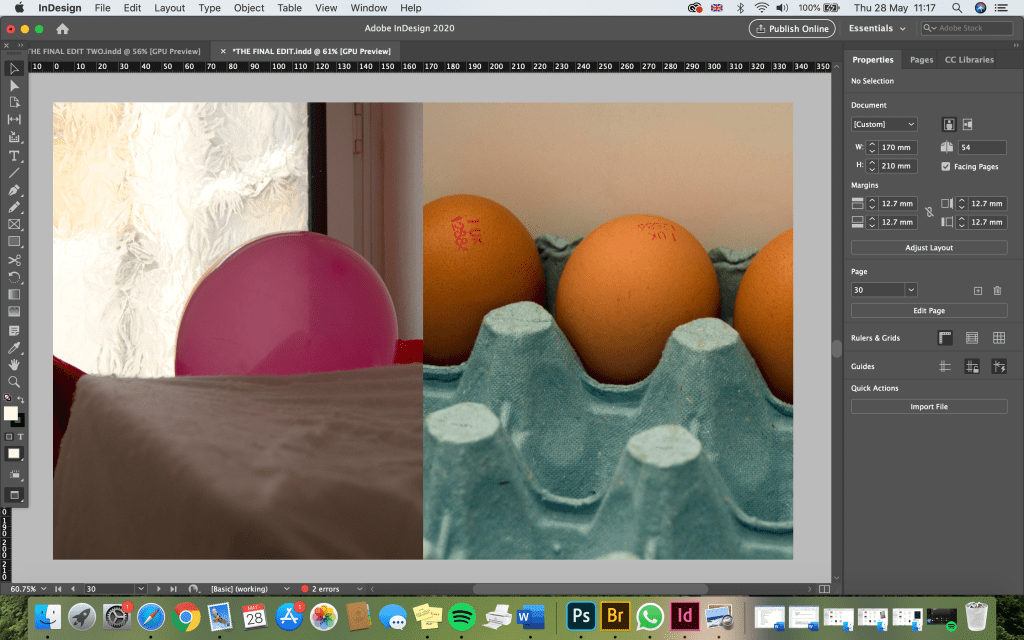Activate the Hand tool

(x=14, y=364)
